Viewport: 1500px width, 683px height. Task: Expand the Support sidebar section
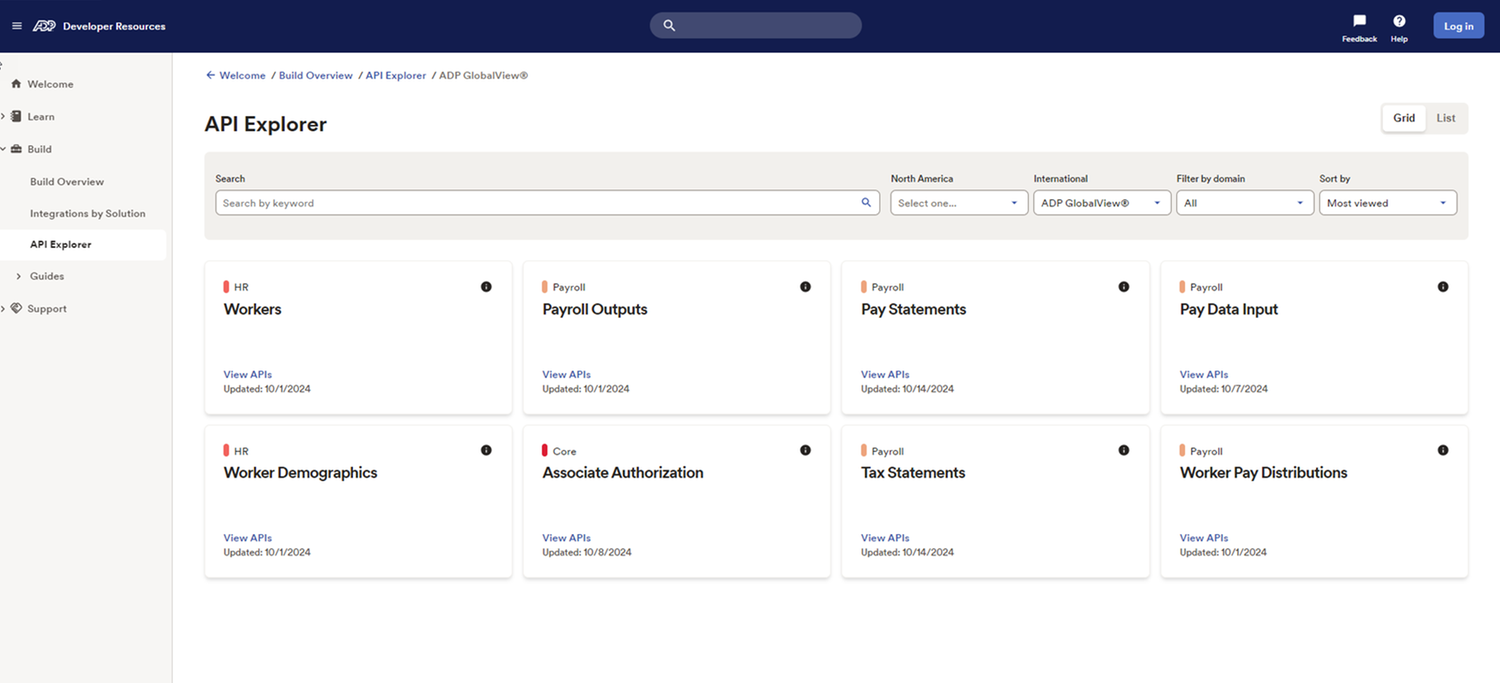[x=3, y=308]
